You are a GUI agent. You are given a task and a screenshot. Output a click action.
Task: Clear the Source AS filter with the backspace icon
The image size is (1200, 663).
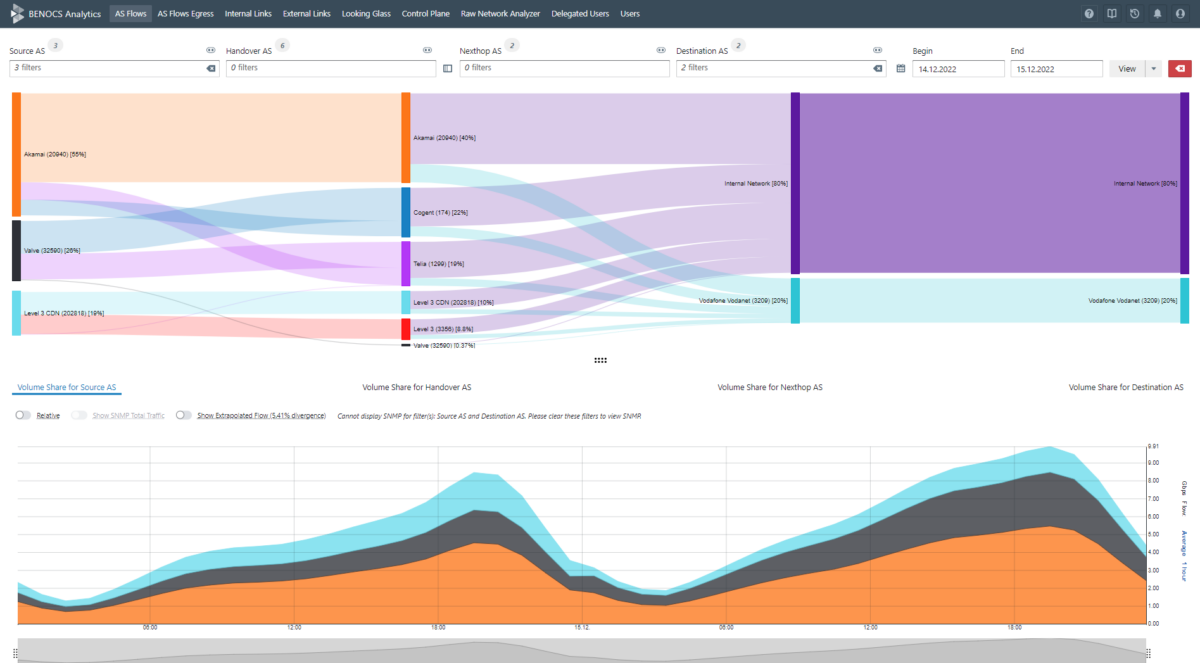point(209,68)
